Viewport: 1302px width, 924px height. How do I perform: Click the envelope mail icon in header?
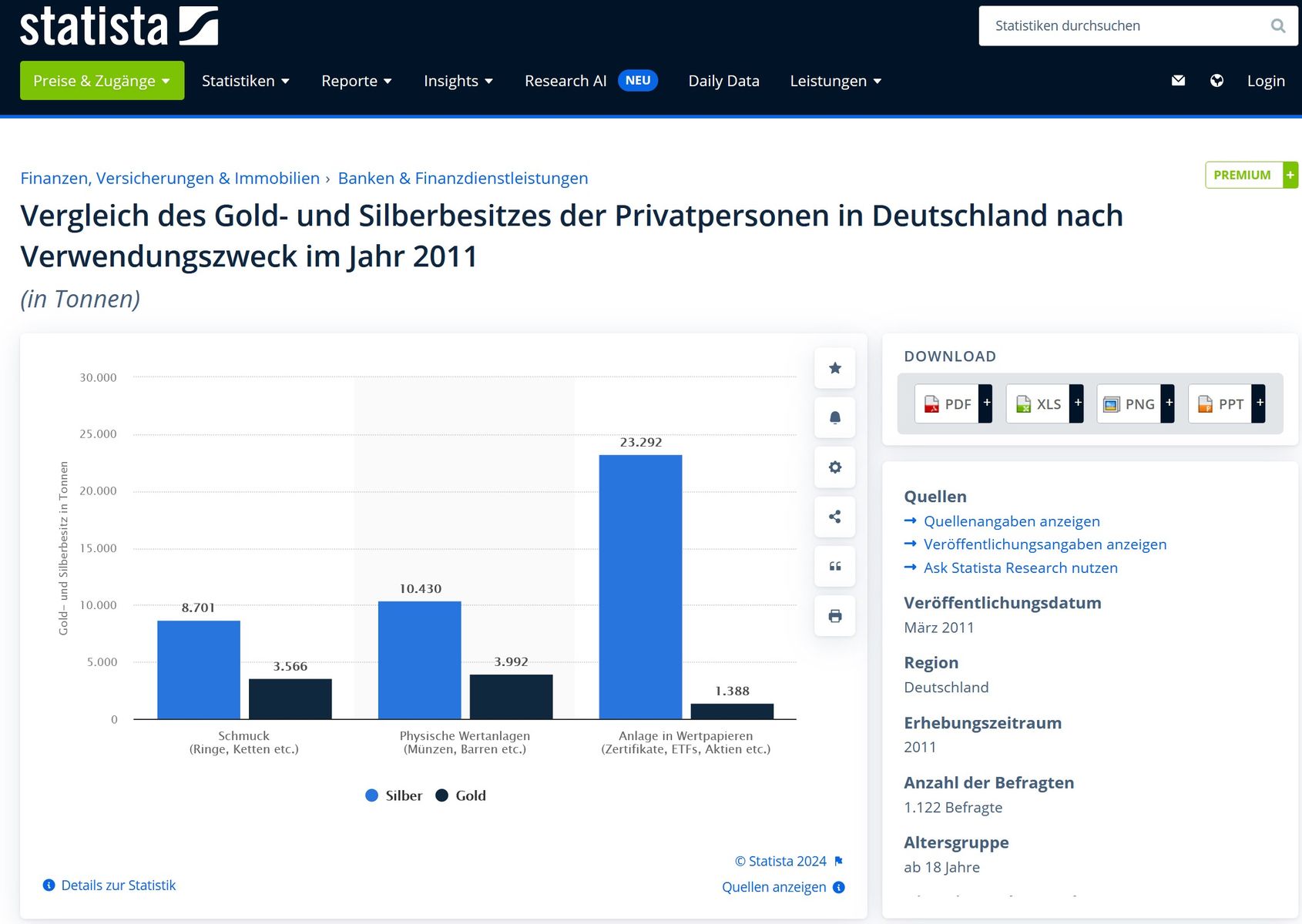[x=1178, y=81]
